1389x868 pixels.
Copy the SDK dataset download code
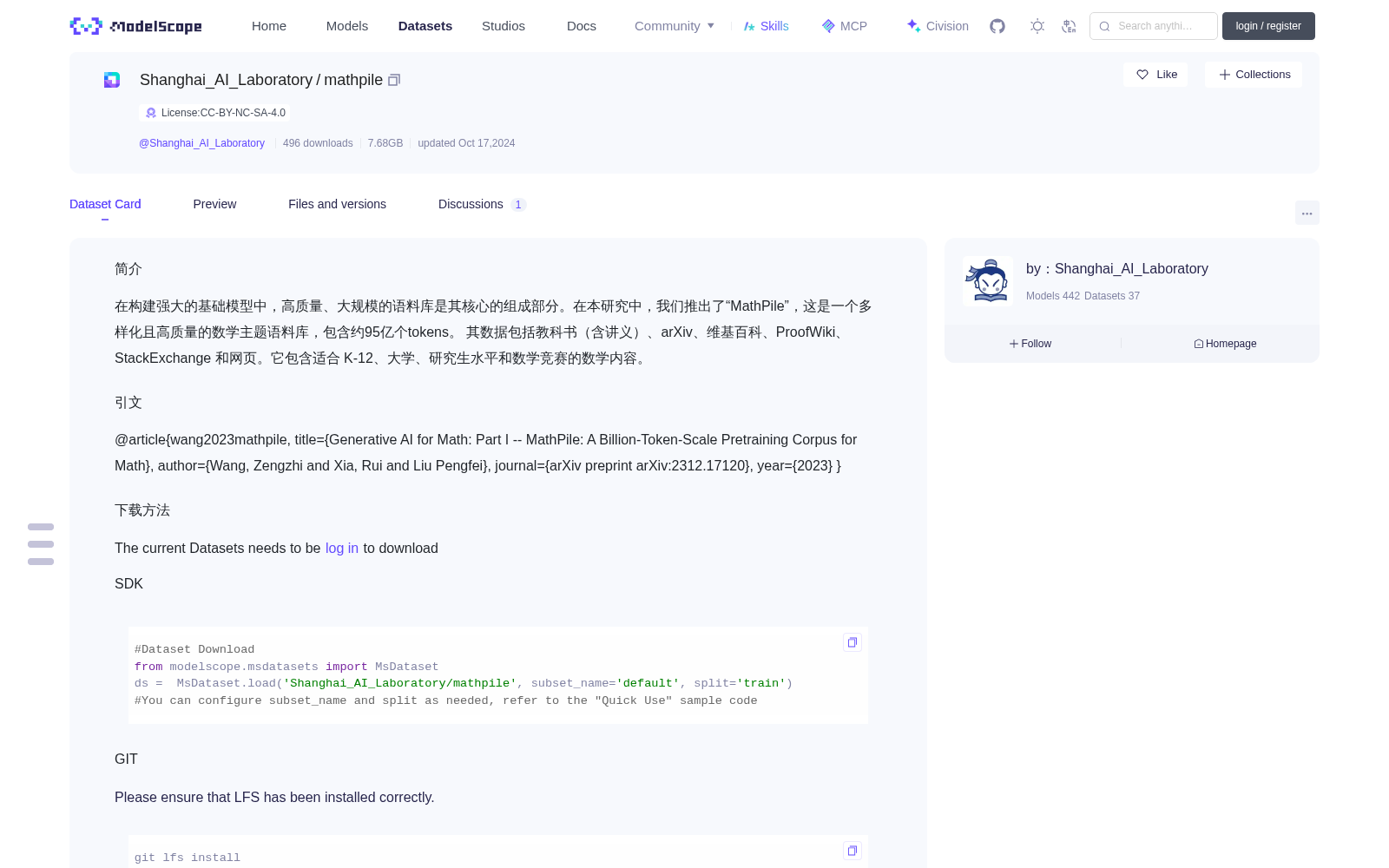pyautogui.click(x=852, y=642)
